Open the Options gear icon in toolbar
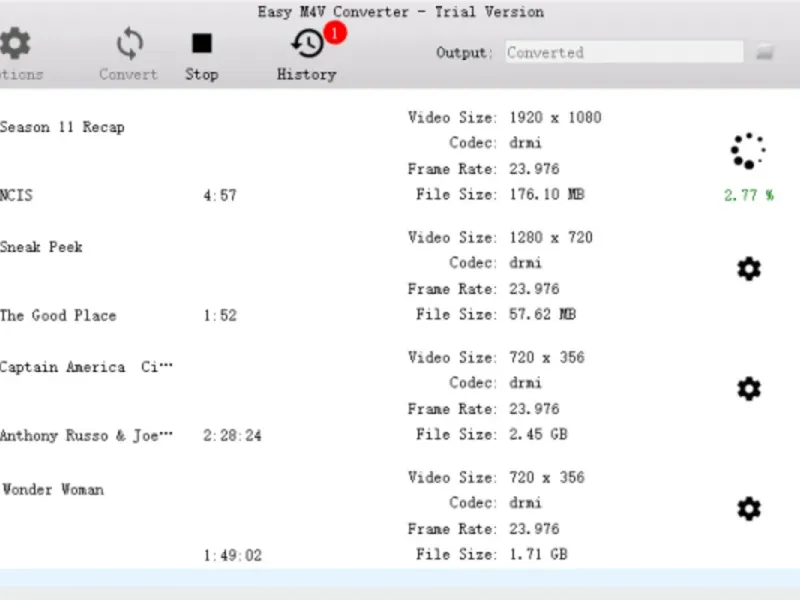This screenshot has height=600, width=800. pos(15,43)
